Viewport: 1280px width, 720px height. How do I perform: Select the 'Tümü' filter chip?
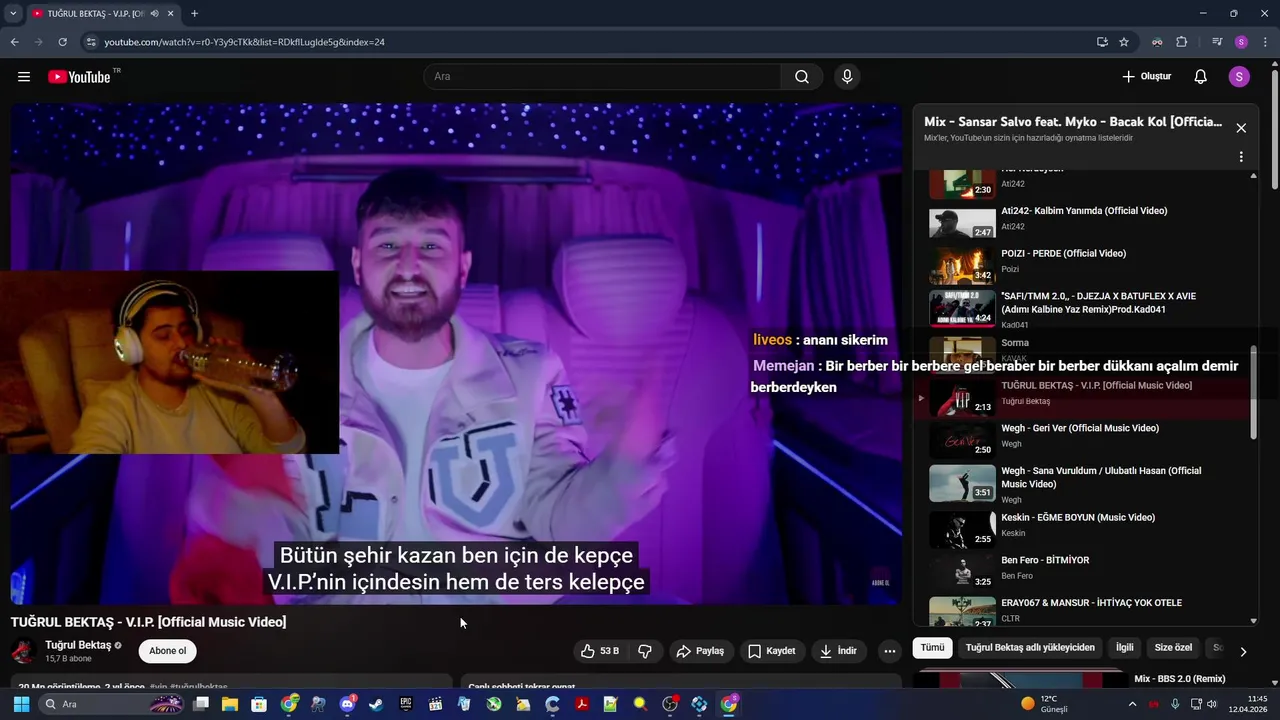[x=932, y=648]
